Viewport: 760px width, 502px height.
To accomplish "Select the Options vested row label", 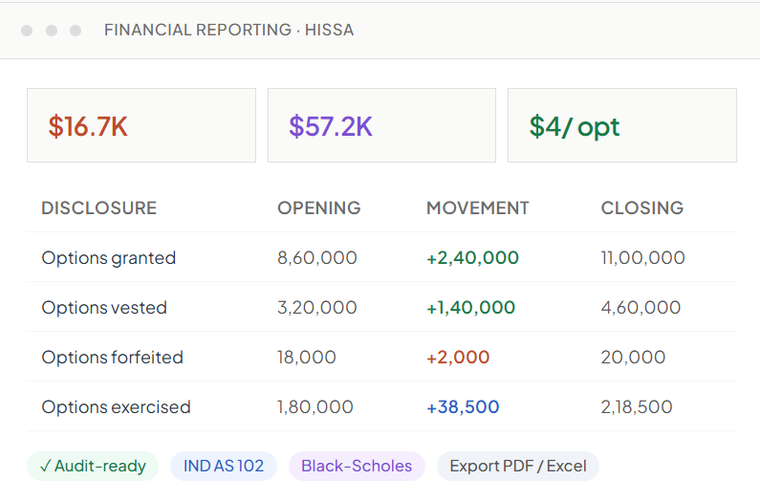I will click(104, 308).
